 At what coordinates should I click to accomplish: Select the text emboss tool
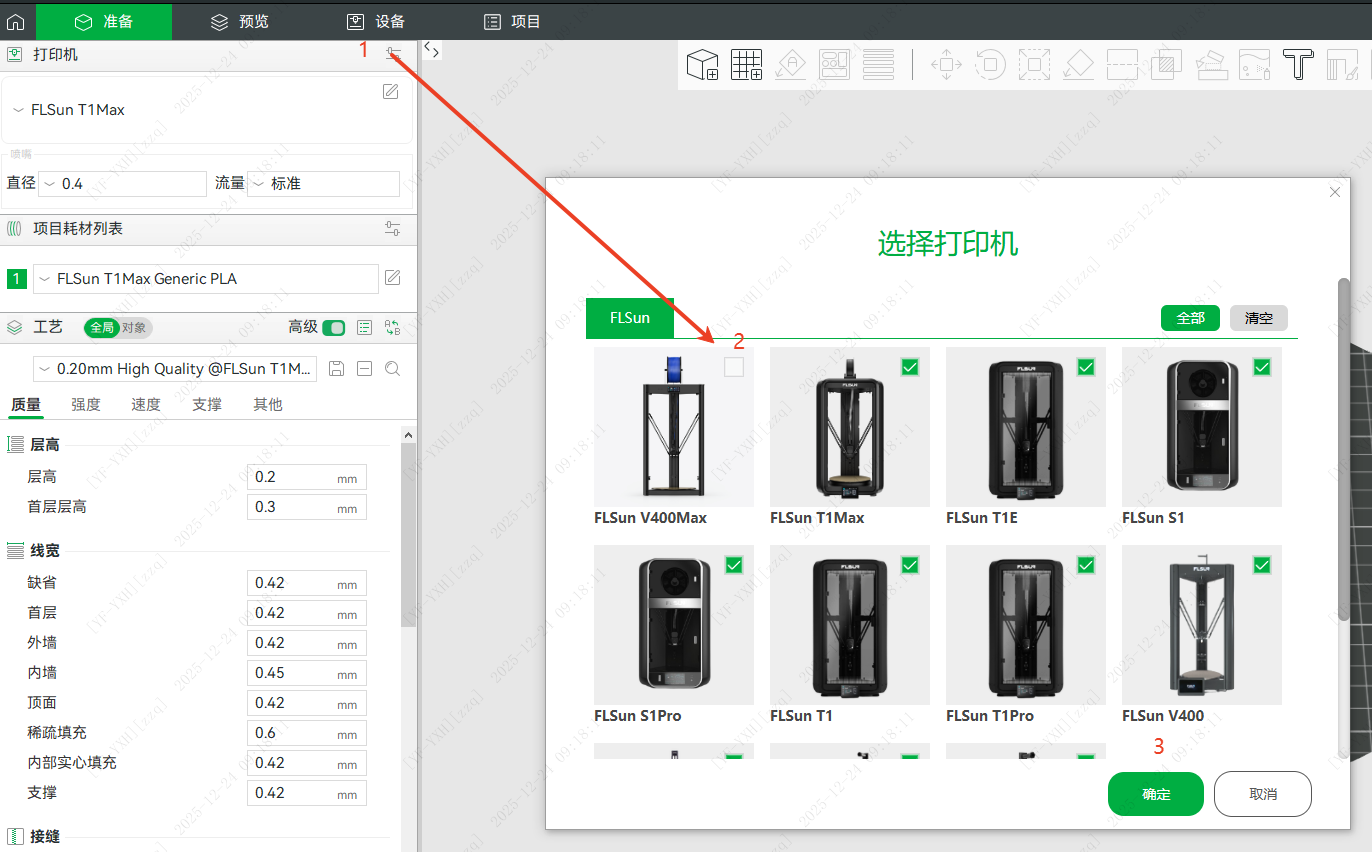[1298, 65]
